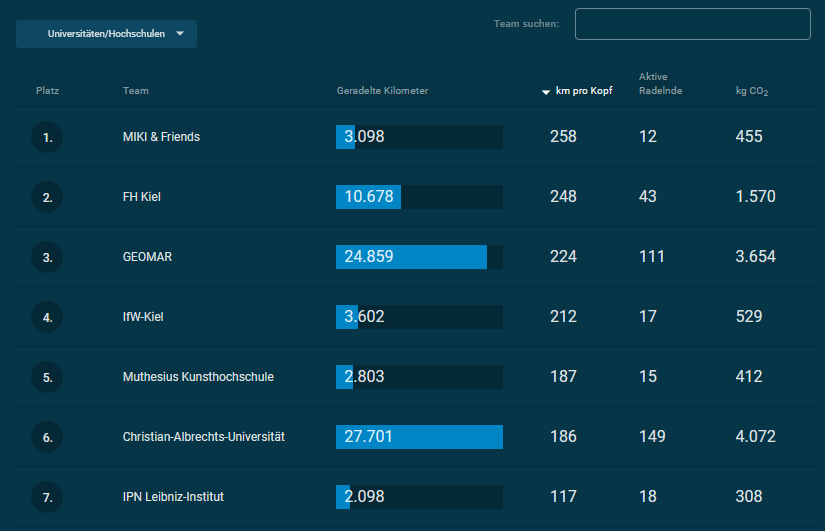This screenshot has height=531, width=825.
Task: Select the rank 5 circle badge
Action: coord(47,377)
